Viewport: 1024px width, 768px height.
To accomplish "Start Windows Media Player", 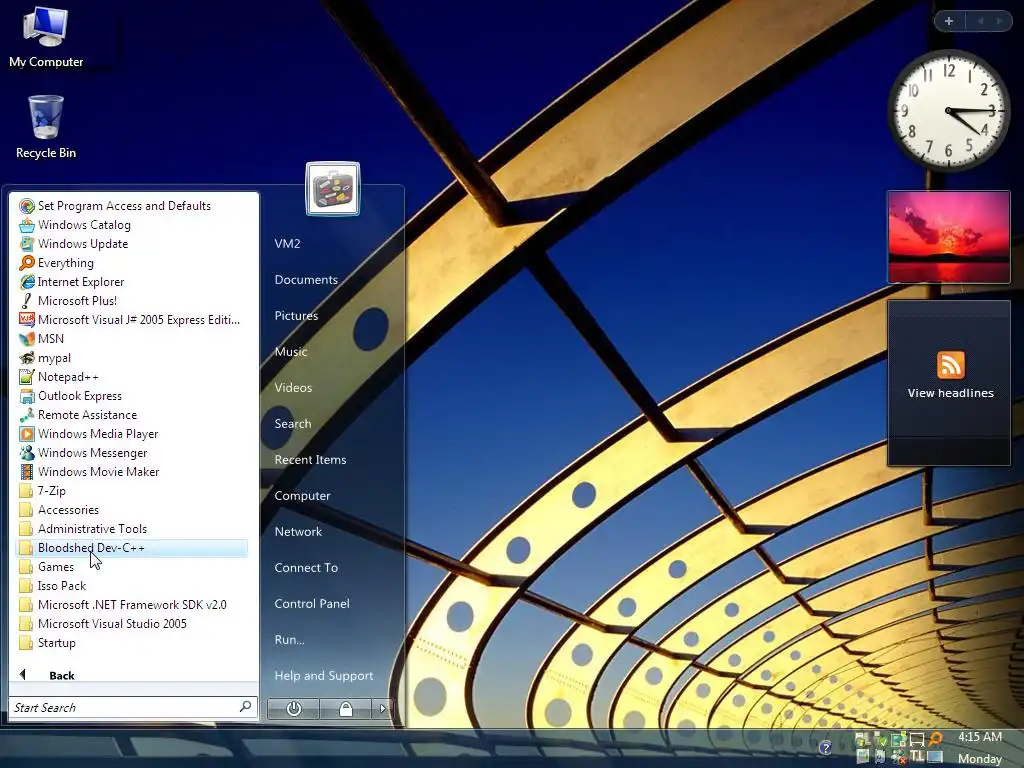I will 131,434.
